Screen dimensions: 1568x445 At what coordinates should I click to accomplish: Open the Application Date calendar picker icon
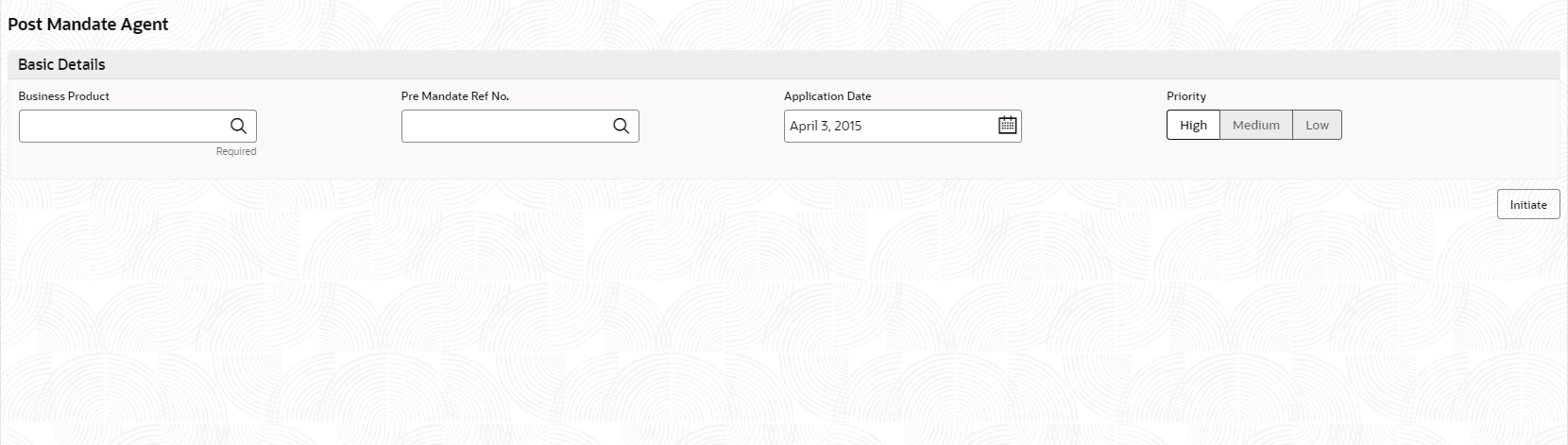point(1007,125)
